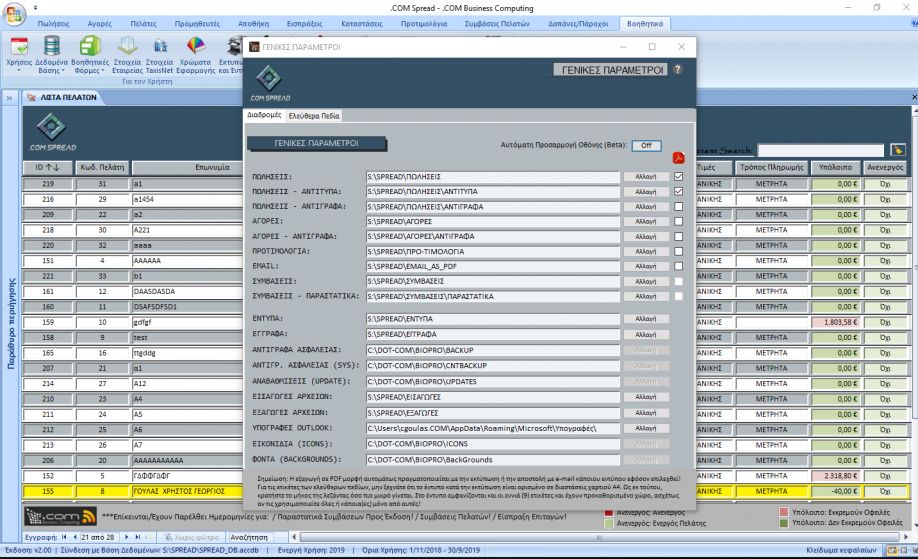Open the Αγορές ribbon tab
The height and width of the screenshot is (559, 918).
coord(100,24)
